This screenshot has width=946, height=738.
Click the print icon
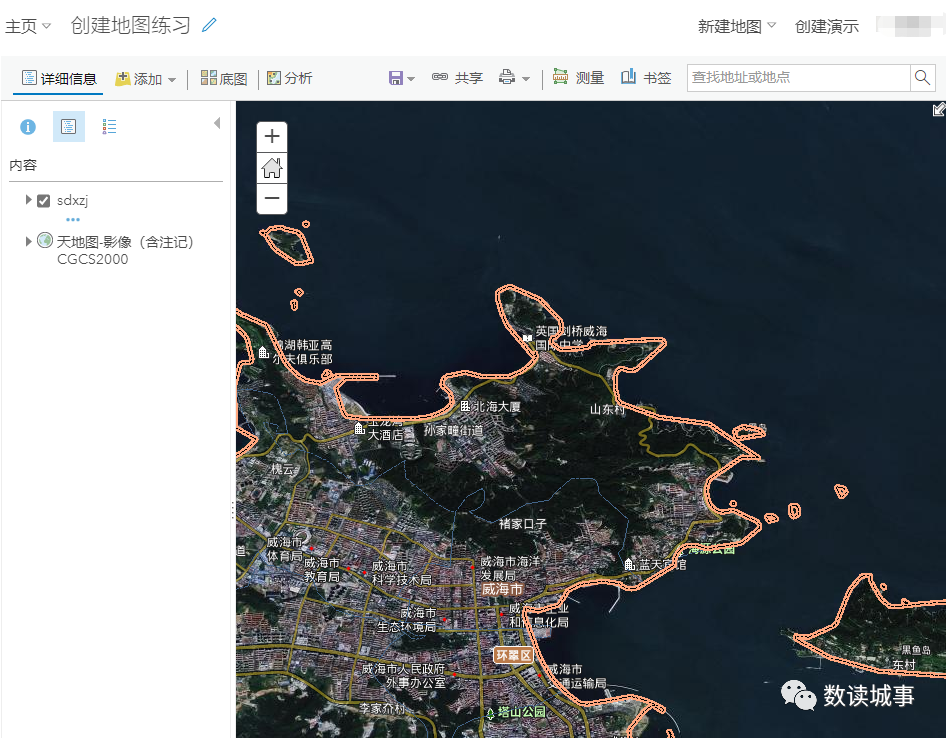tap(507, 77)
